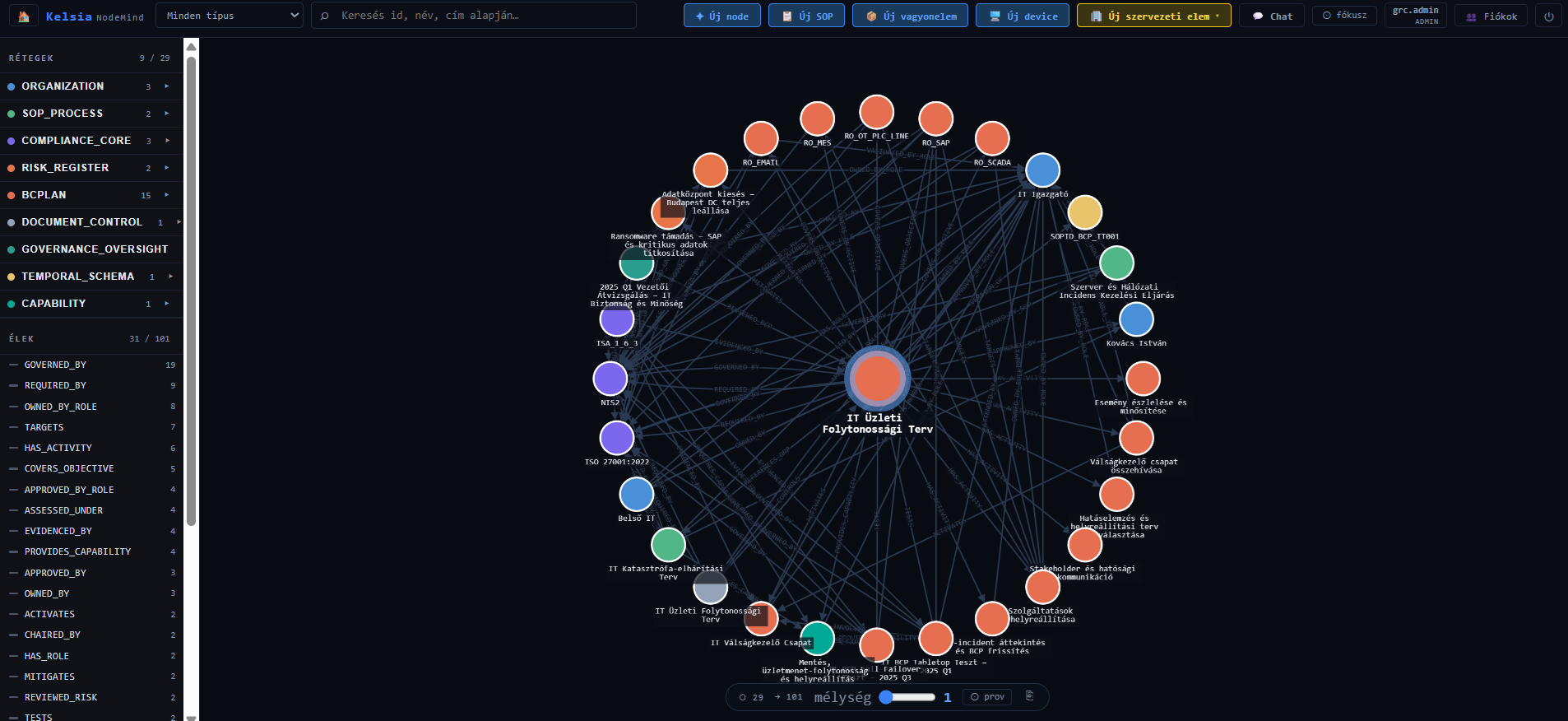This screenshot has width=1568, height=721.
Task: Click the Új vagyonelem button
Action: [911, 16]
